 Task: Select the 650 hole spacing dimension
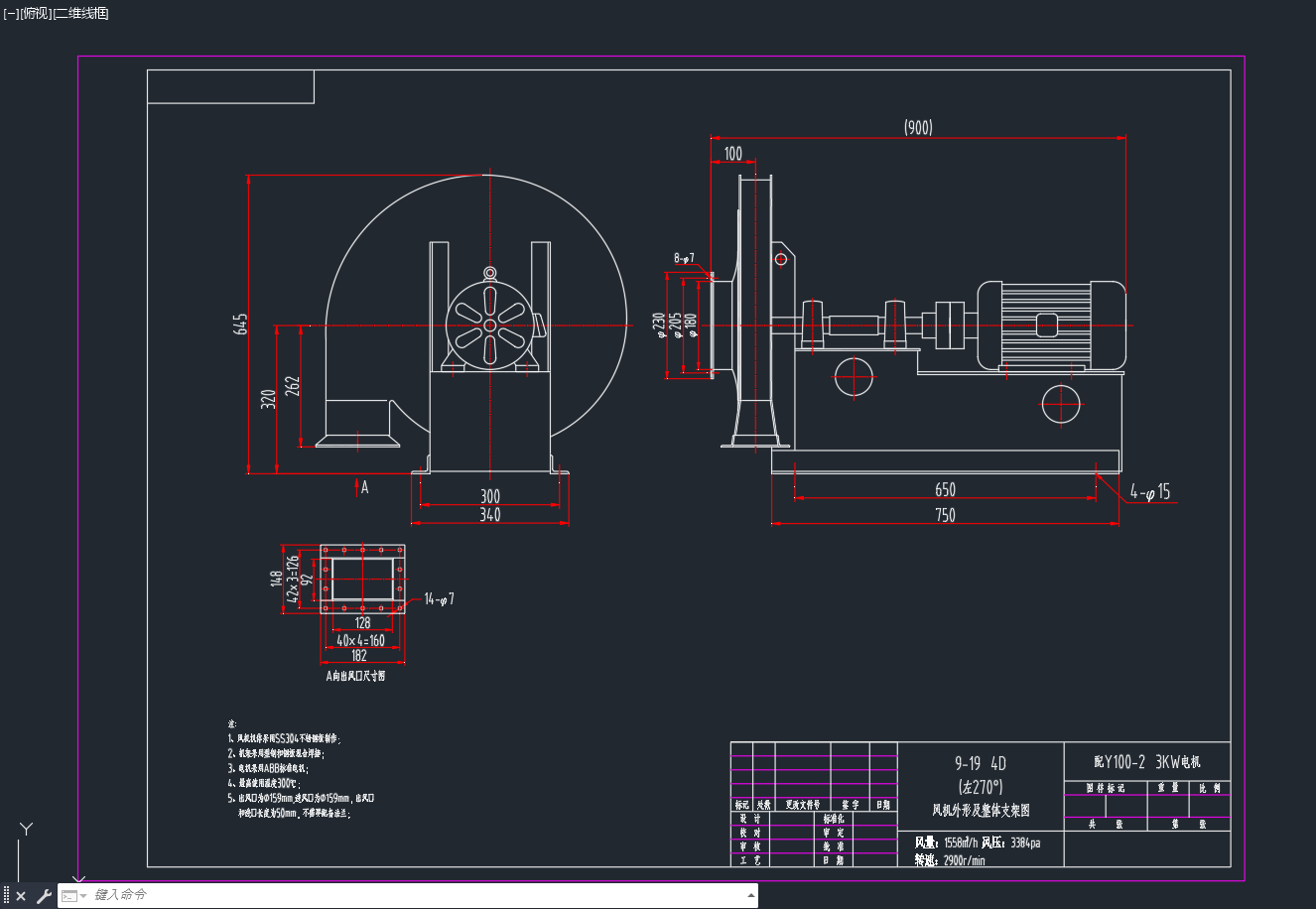945,489
